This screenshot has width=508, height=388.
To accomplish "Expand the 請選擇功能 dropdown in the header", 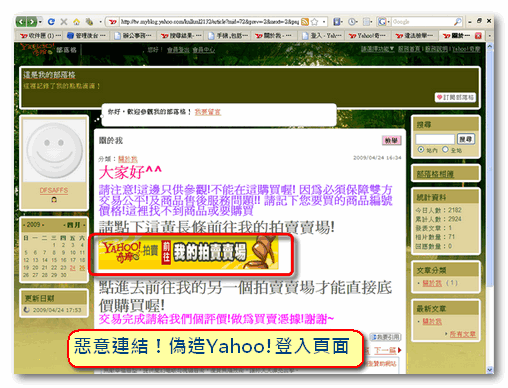I will point(378,49).
